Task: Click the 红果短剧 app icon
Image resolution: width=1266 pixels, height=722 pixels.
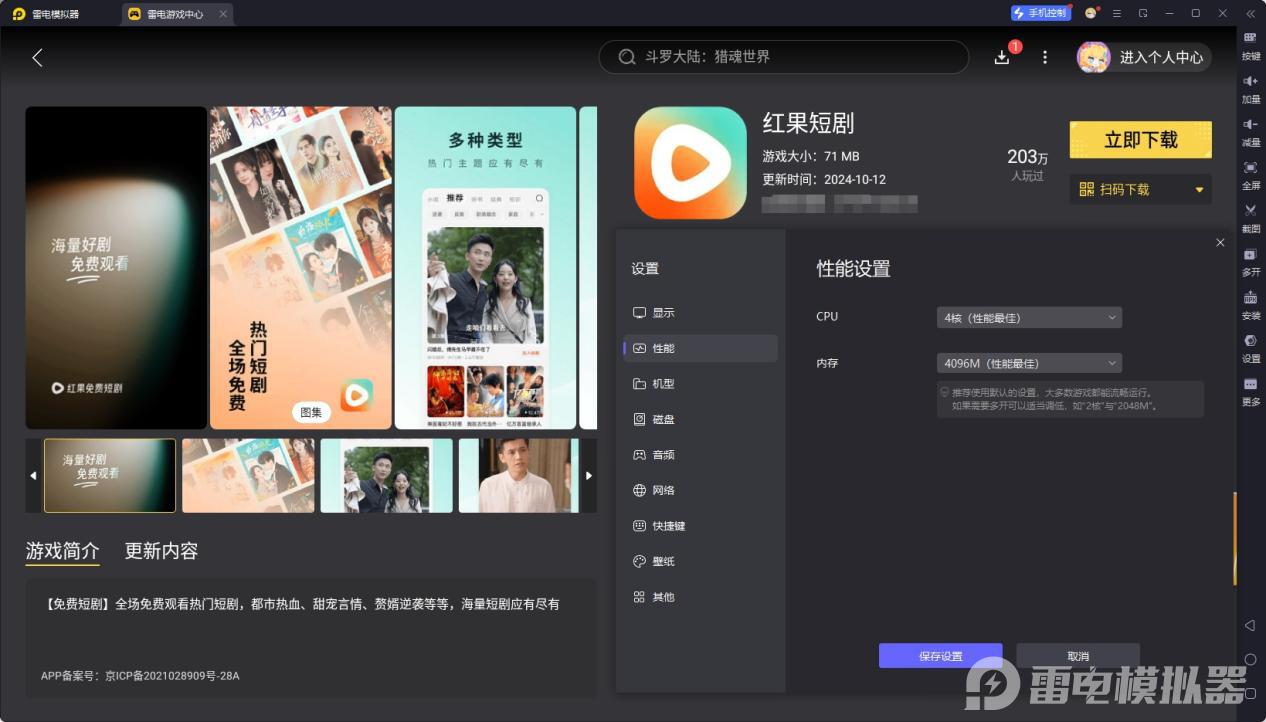Action: click(x=690, y=163)
